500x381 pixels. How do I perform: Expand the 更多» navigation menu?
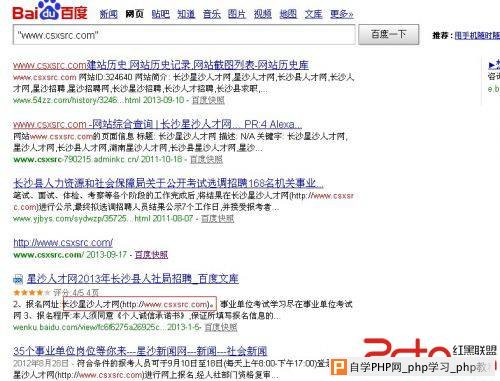click(x=342, y=14)
